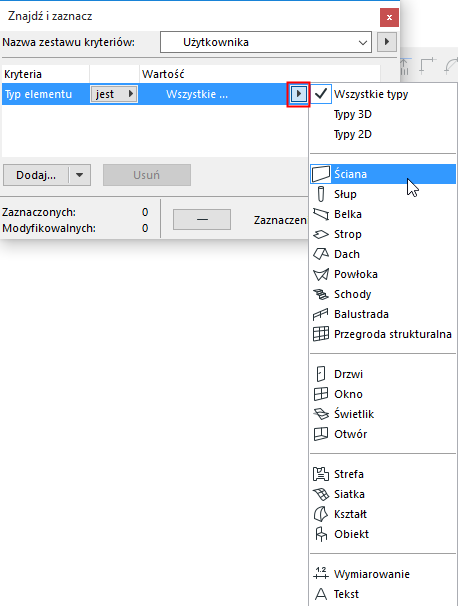The width and height of the screenshot is (458, 606).
Task: Select the Balustrada railing icon
Action: tap(321, 314)
